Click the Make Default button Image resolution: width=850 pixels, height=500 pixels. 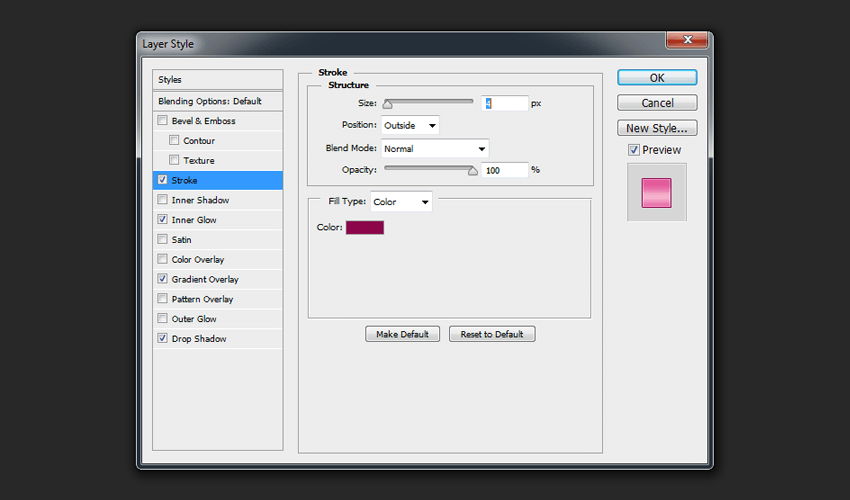(403, 334)
